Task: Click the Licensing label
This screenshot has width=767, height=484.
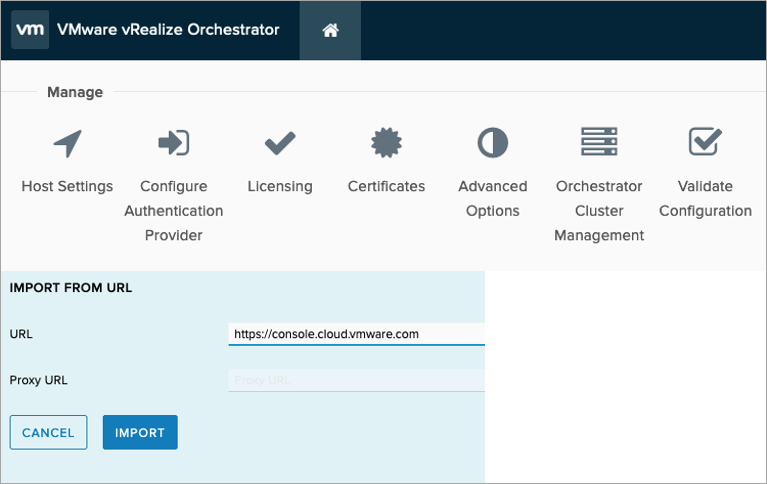Action: click(280, 186)
